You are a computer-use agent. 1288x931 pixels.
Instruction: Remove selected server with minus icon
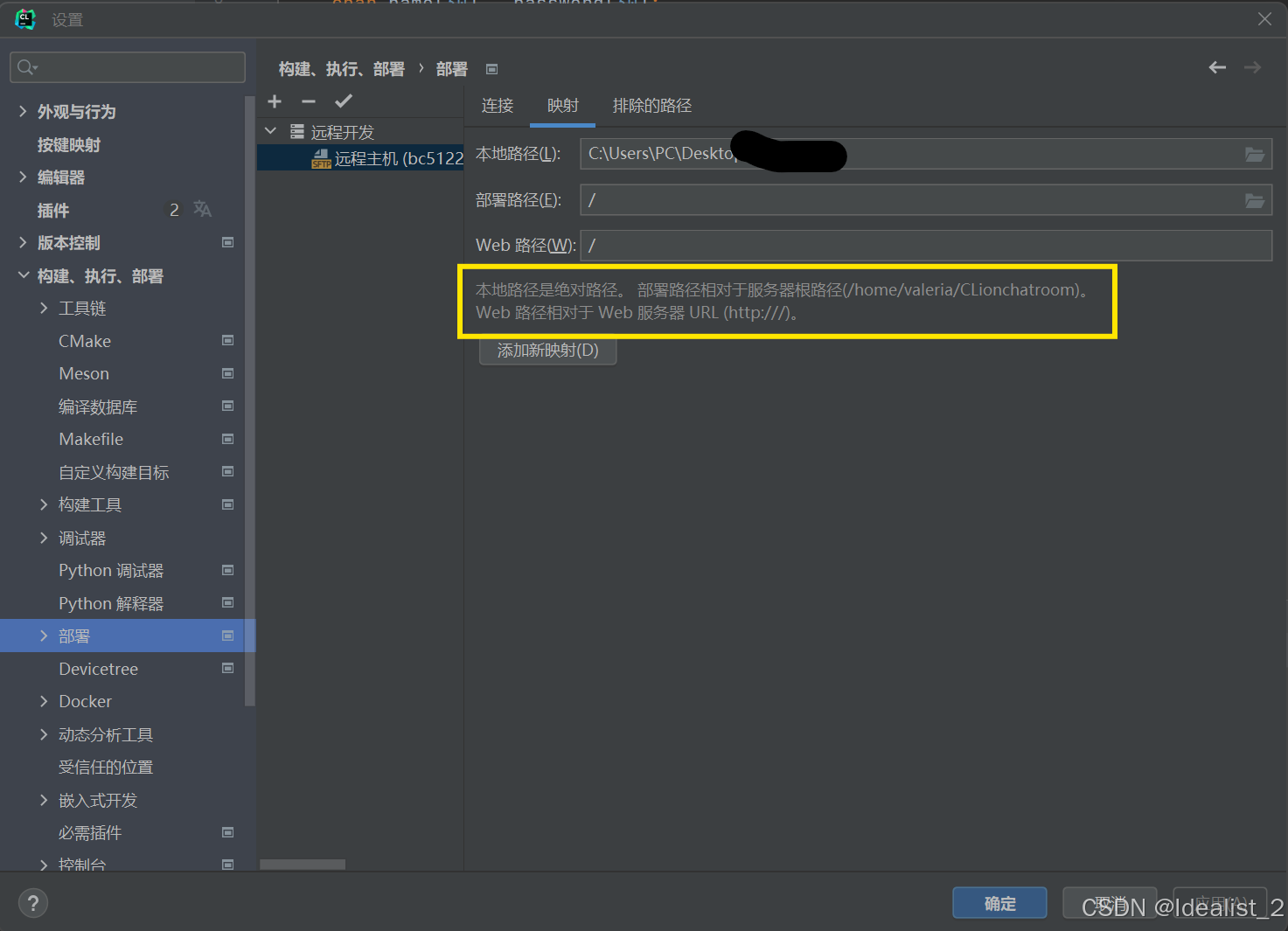click(309, 101)
